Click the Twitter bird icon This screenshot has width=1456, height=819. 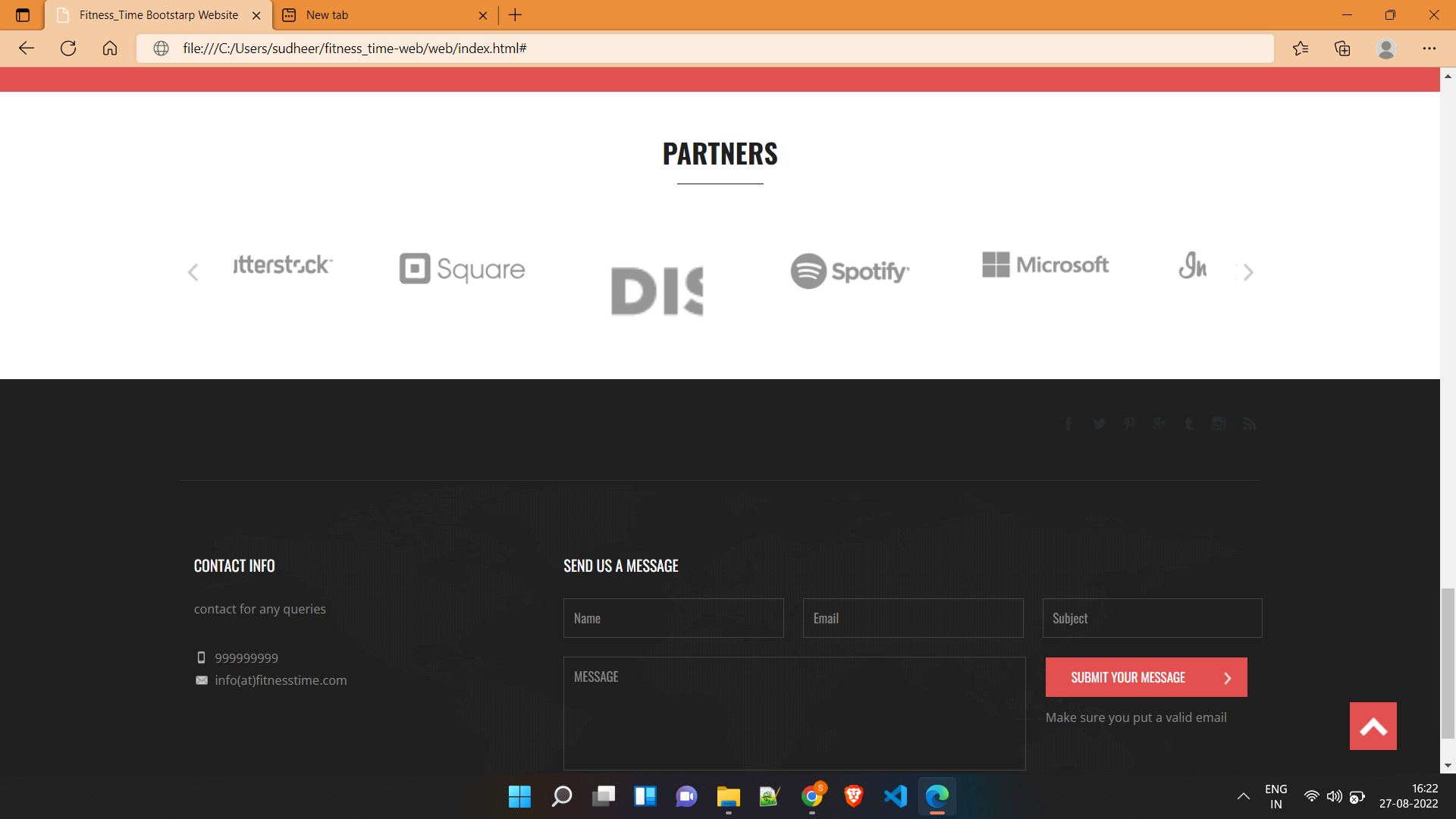pos(1099,424)
